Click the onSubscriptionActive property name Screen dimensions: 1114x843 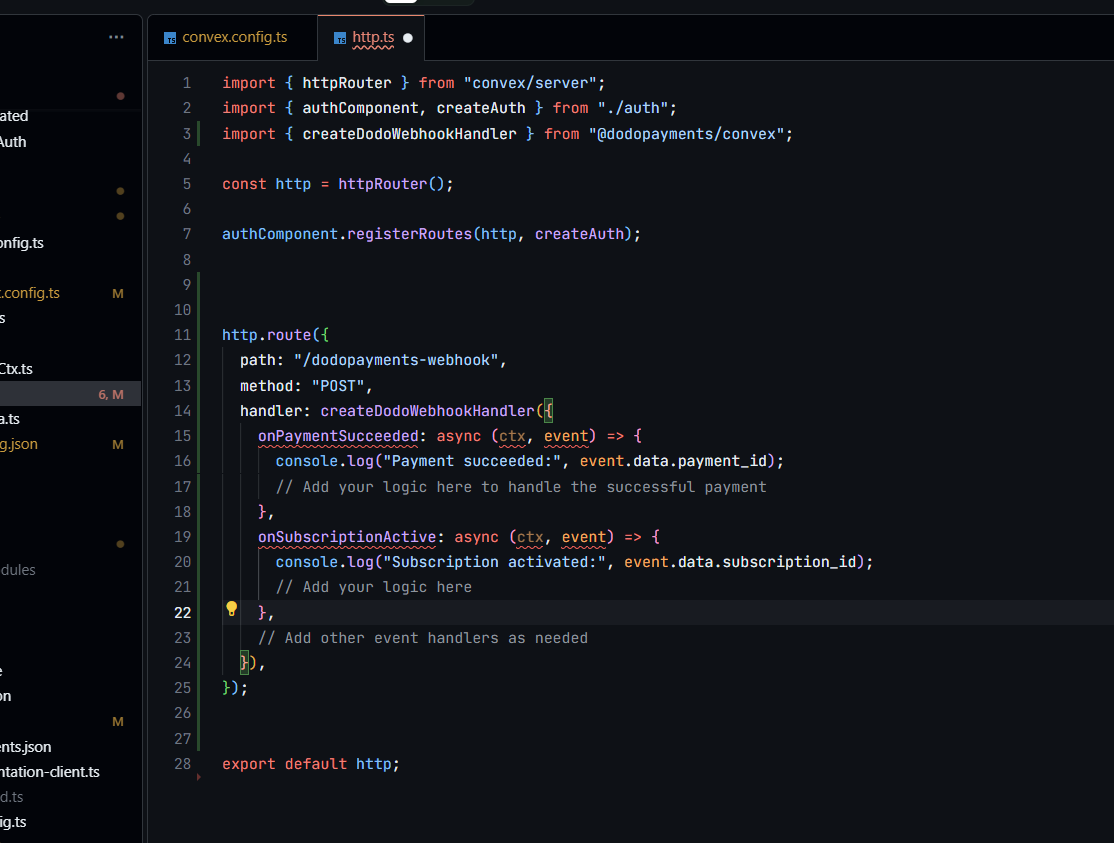347,537
